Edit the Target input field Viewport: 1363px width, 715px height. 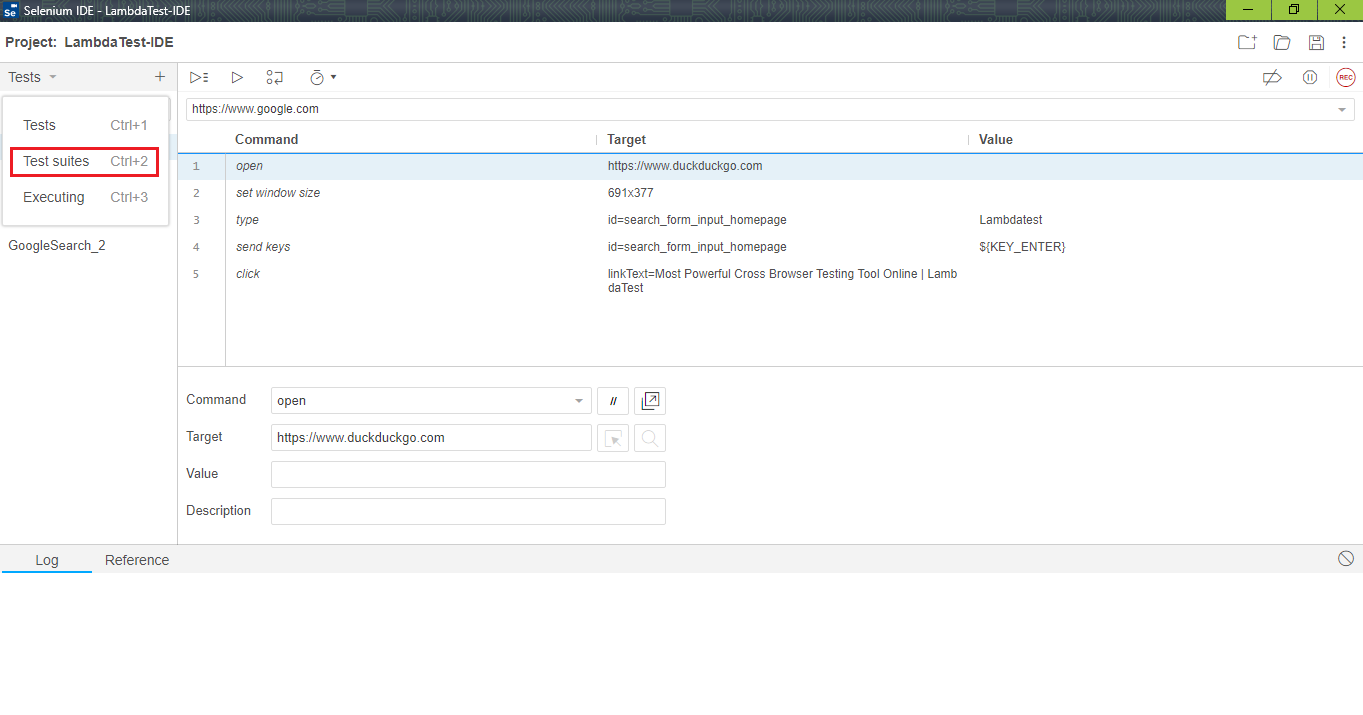click(x=431, y=438)
